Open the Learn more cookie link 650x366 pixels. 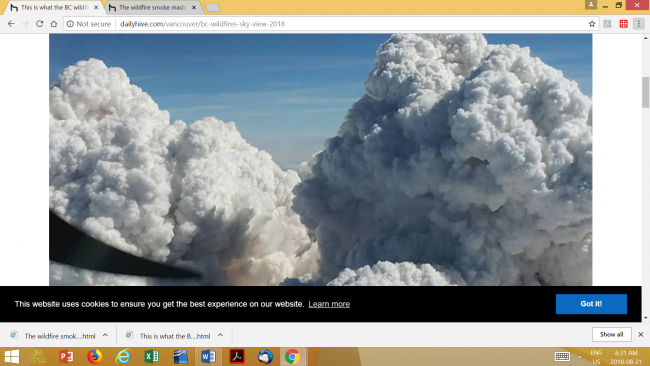point(329,304)
